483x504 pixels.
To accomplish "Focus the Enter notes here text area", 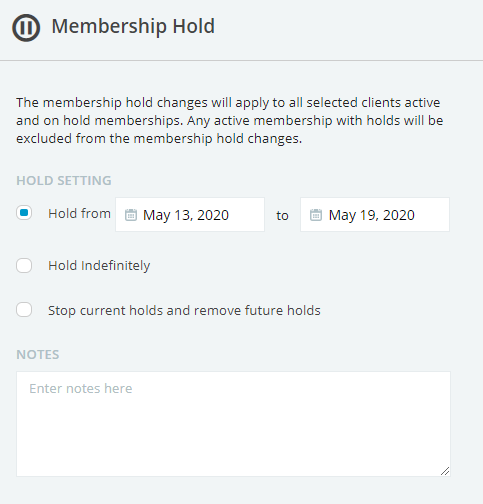I will (x=233, y=424).
